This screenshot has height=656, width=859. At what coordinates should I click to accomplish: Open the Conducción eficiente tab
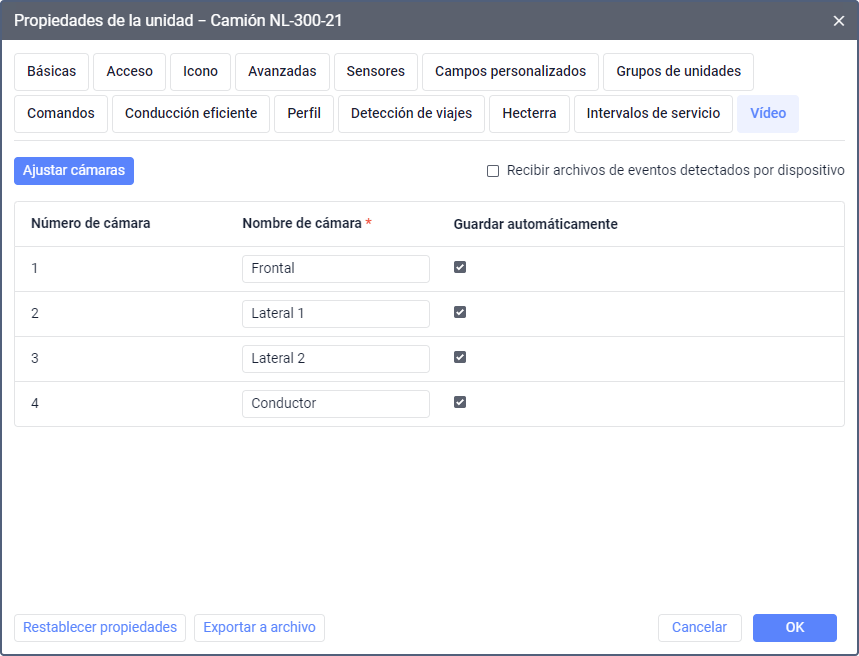pos(191,114)
